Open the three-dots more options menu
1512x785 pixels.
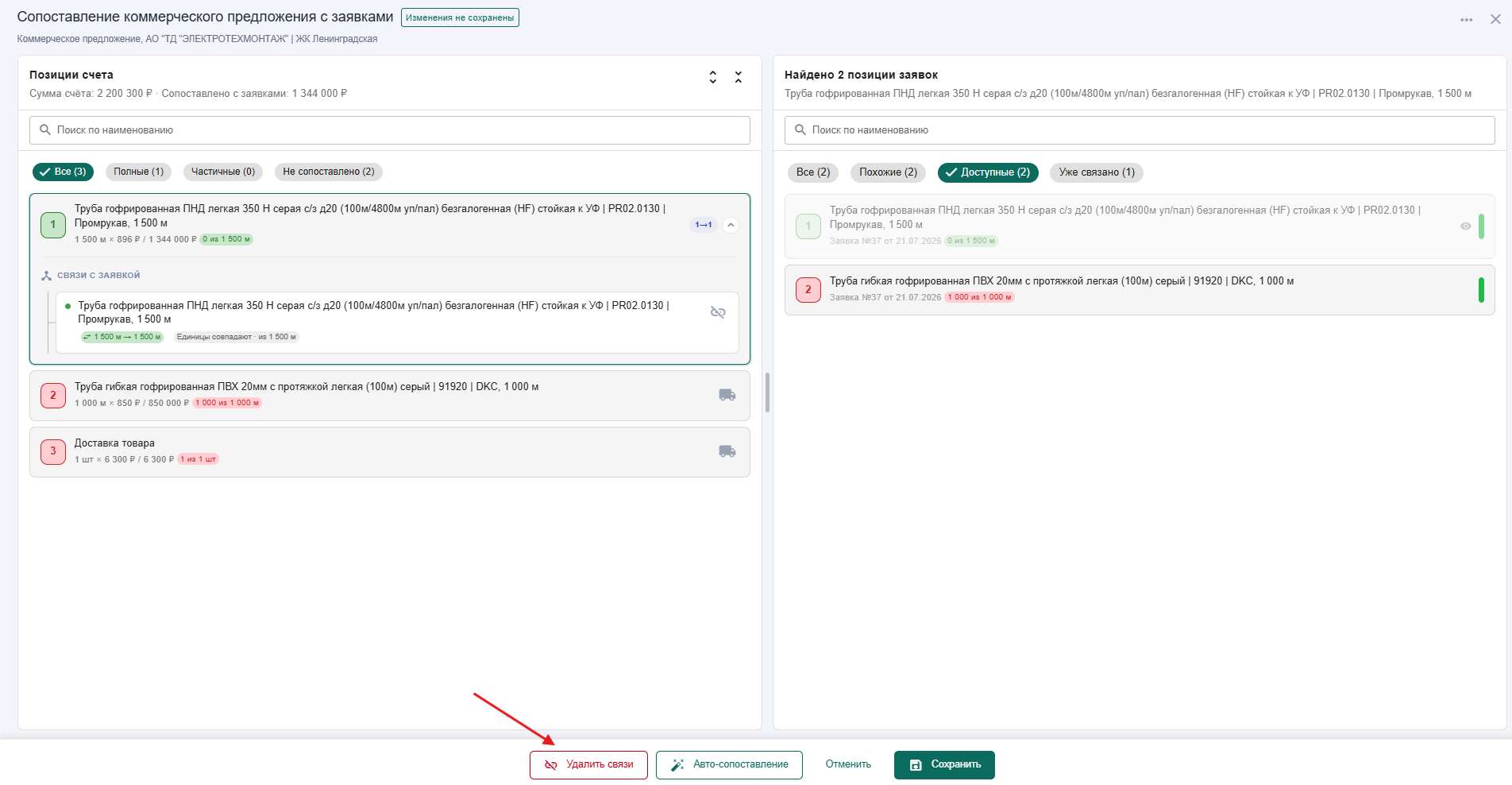pyautogui.click(x=1466, y=20)
